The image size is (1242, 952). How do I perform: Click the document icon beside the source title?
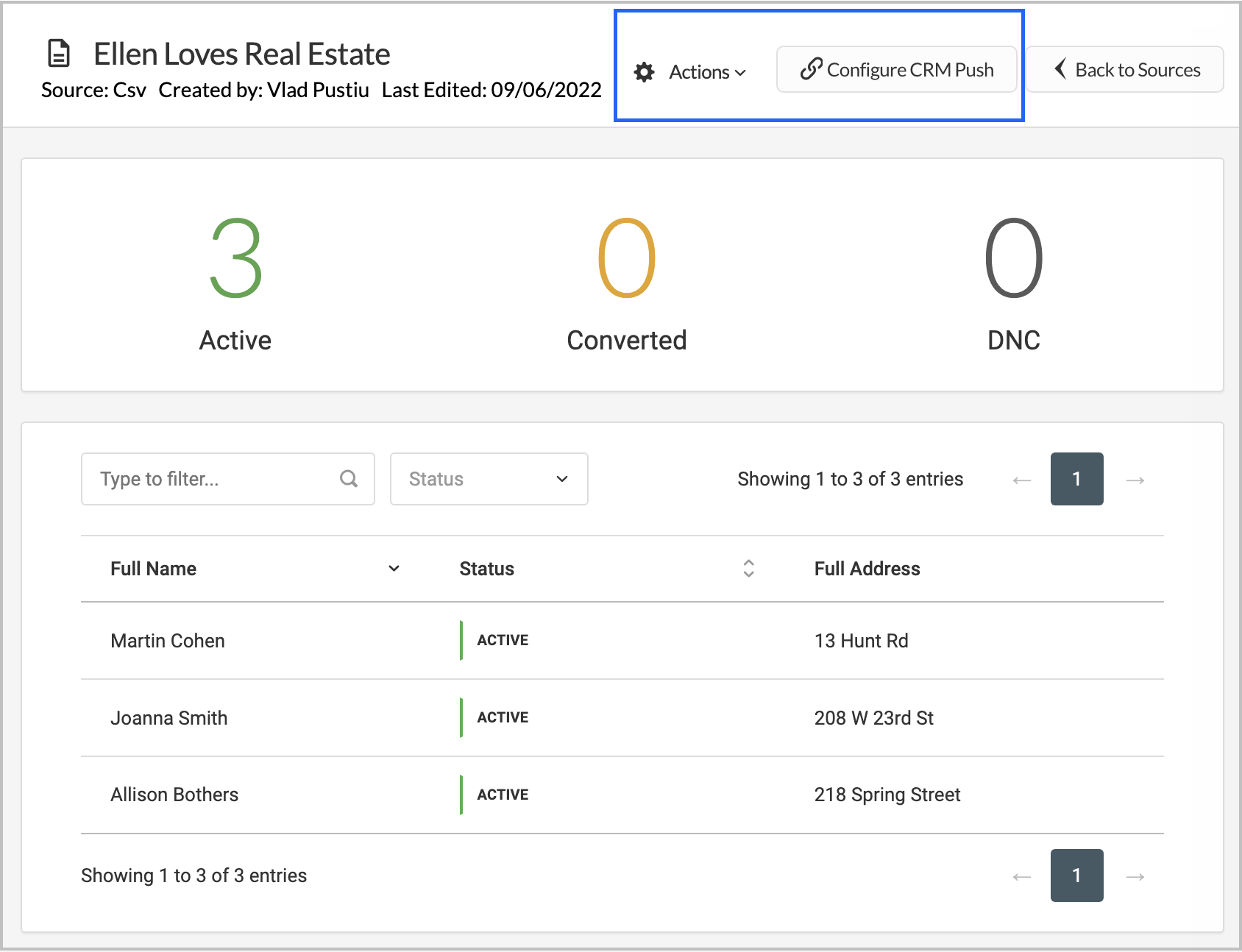pos(59,54)
